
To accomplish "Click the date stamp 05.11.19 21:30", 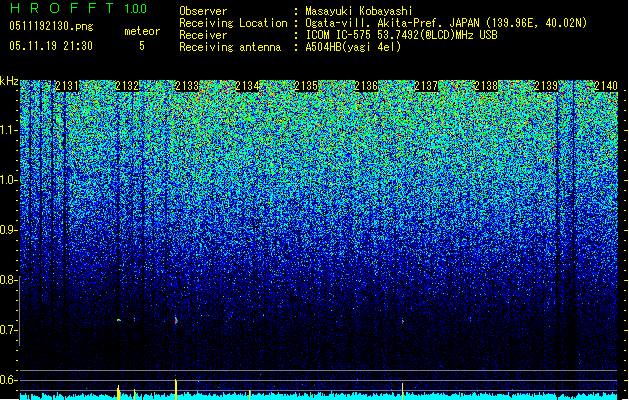I will [x=51, y=46].
